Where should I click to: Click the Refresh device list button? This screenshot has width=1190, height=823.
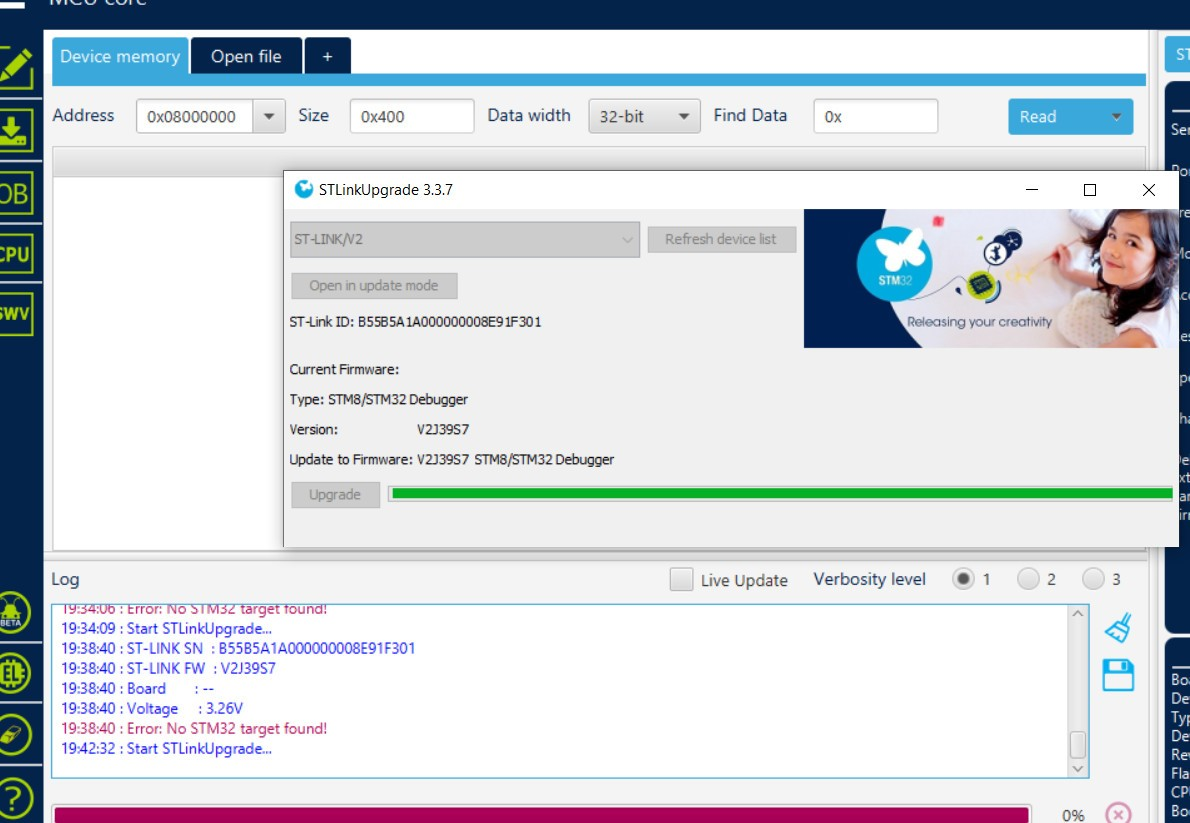pyautogui.click(x=721, y=239)
